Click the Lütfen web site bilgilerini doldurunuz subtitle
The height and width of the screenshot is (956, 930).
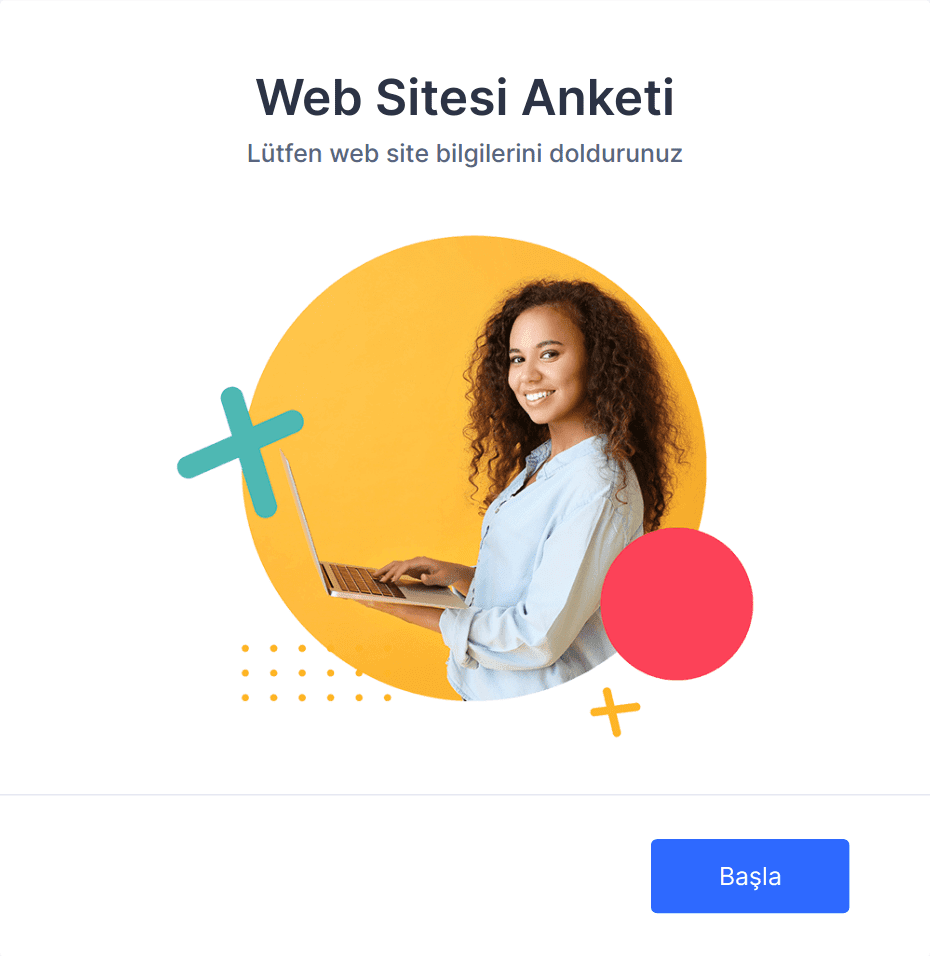pyautogui.click(x=465, y=153)
